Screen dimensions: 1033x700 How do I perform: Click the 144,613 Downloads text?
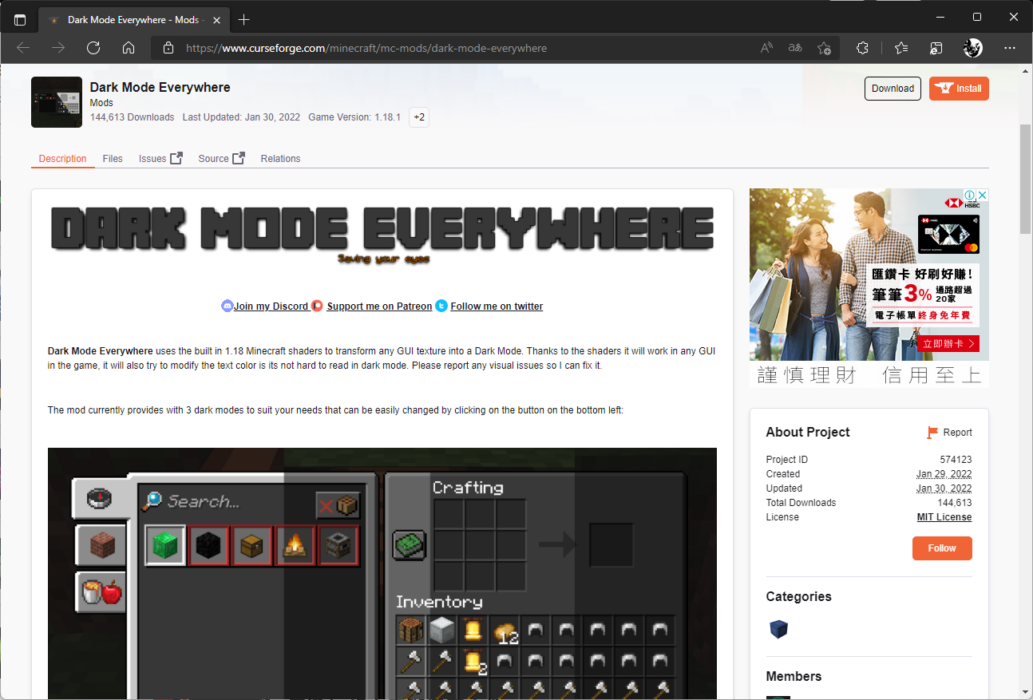click(132, 117)
